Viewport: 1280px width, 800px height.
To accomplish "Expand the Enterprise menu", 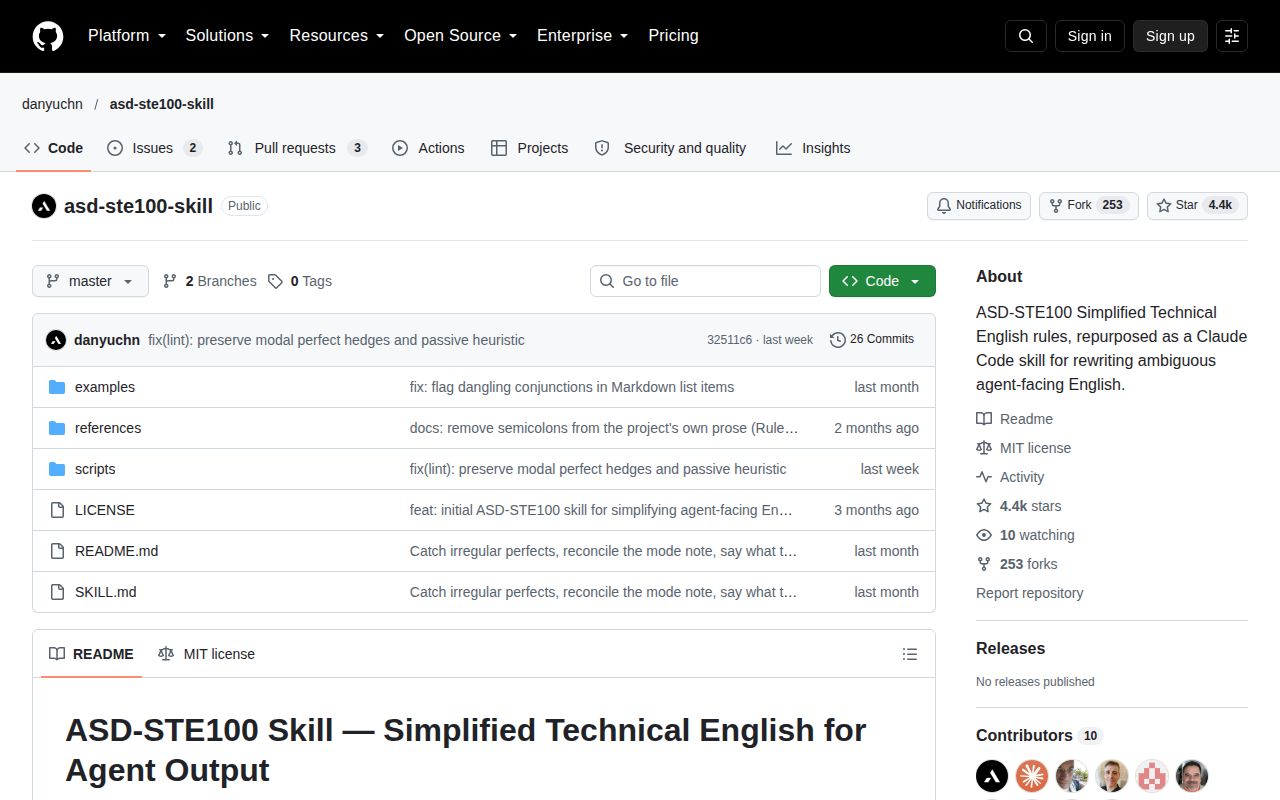I will tap(582, 35).
